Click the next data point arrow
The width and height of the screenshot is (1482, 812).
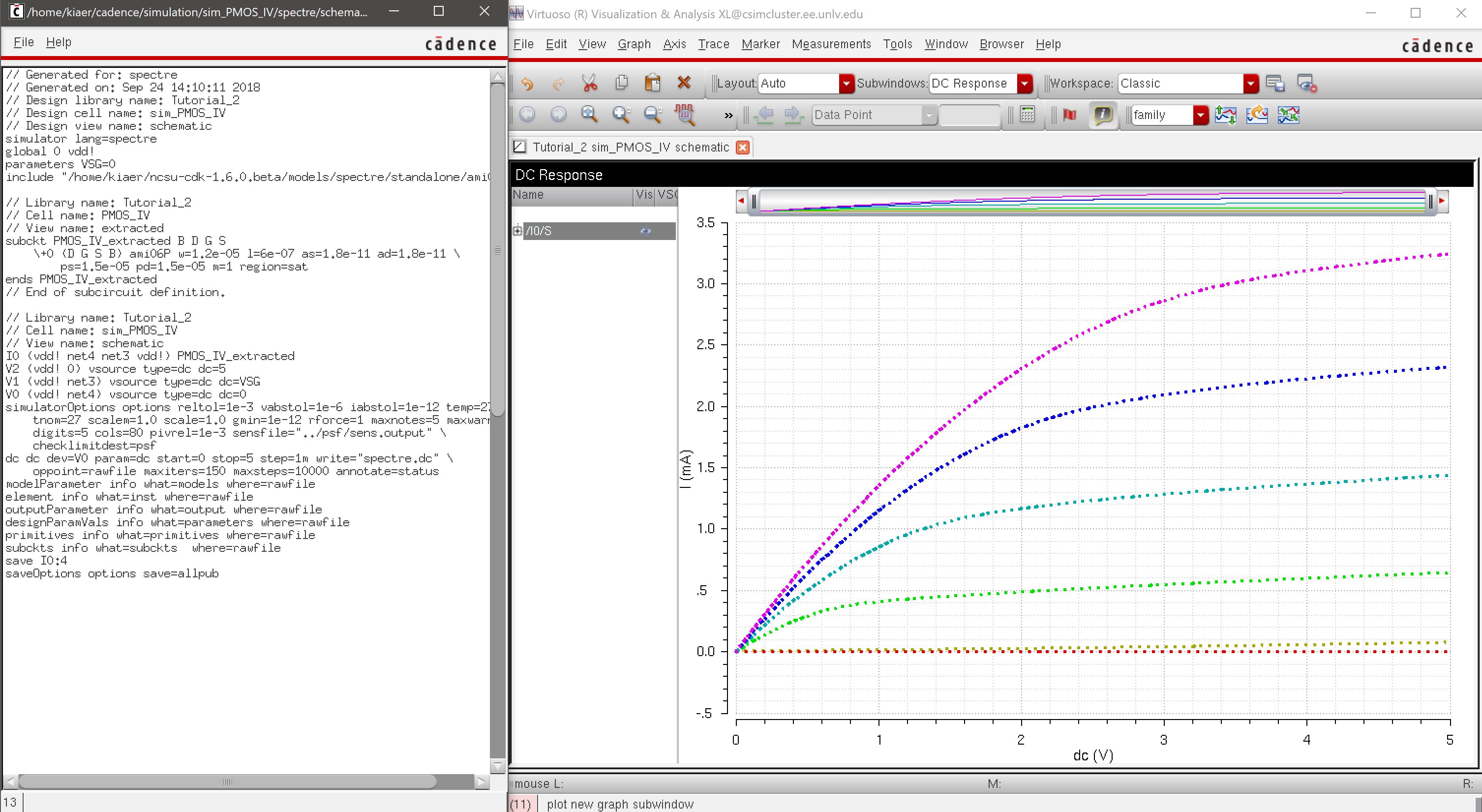click(x=794, y=115)
